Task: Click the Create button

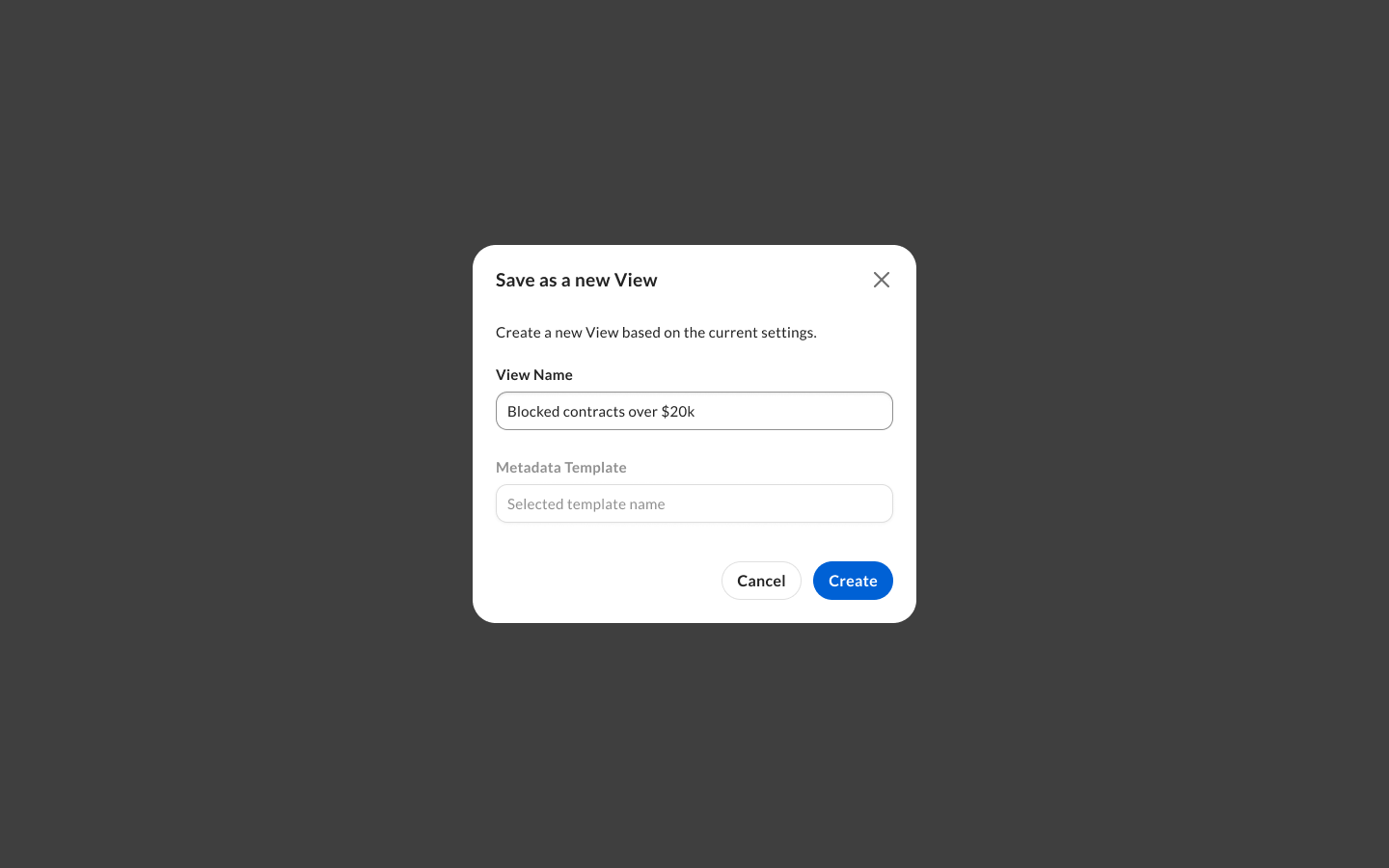Action: pyautogui.click(x=853, y=581)
